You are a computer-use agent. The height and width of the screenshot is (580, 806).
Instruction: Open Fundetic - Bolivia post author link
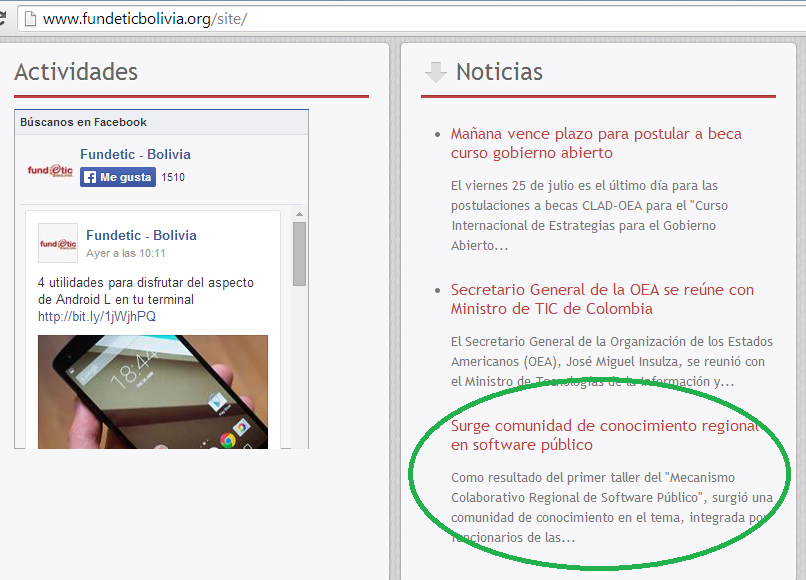click(141, 235)
